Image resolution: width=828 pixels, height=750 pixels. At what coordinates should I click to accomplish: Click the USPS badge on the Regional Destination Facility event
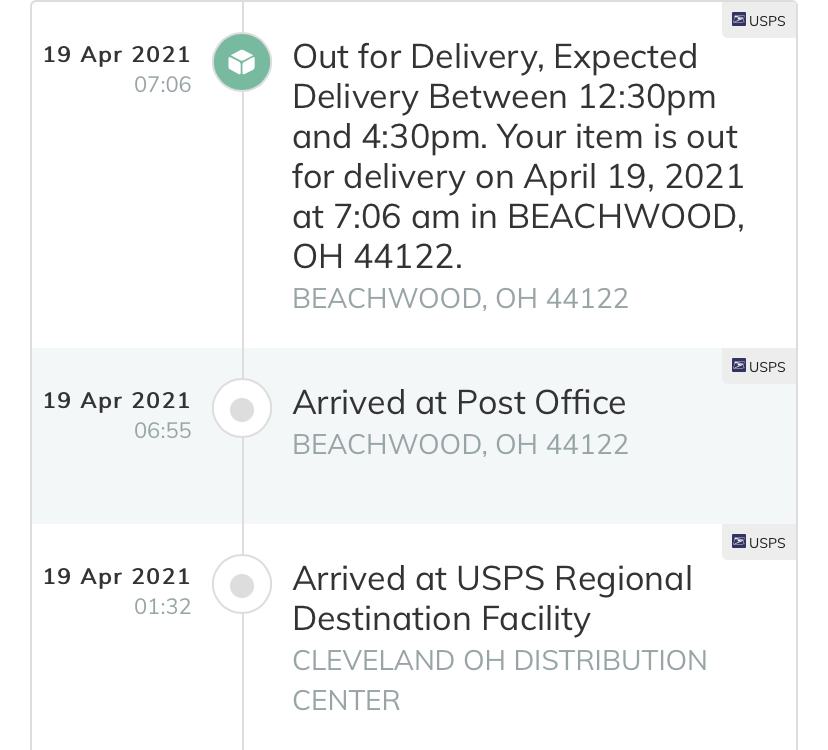click(x=759, y=542)
